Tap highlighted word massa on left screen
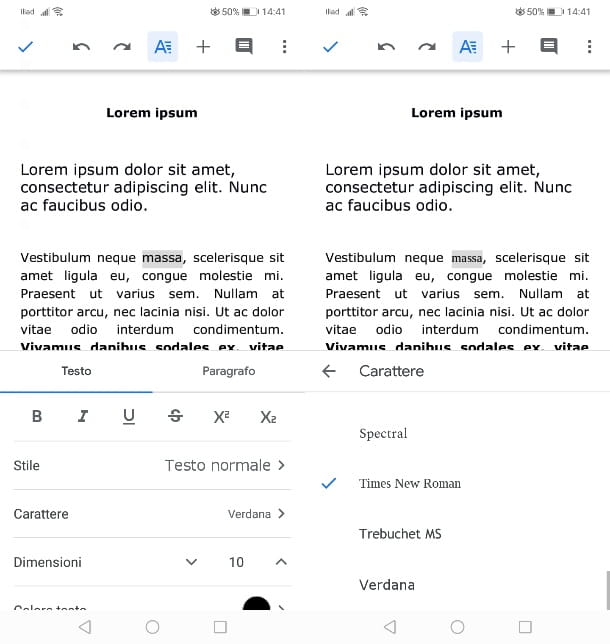 pos(162,258)
